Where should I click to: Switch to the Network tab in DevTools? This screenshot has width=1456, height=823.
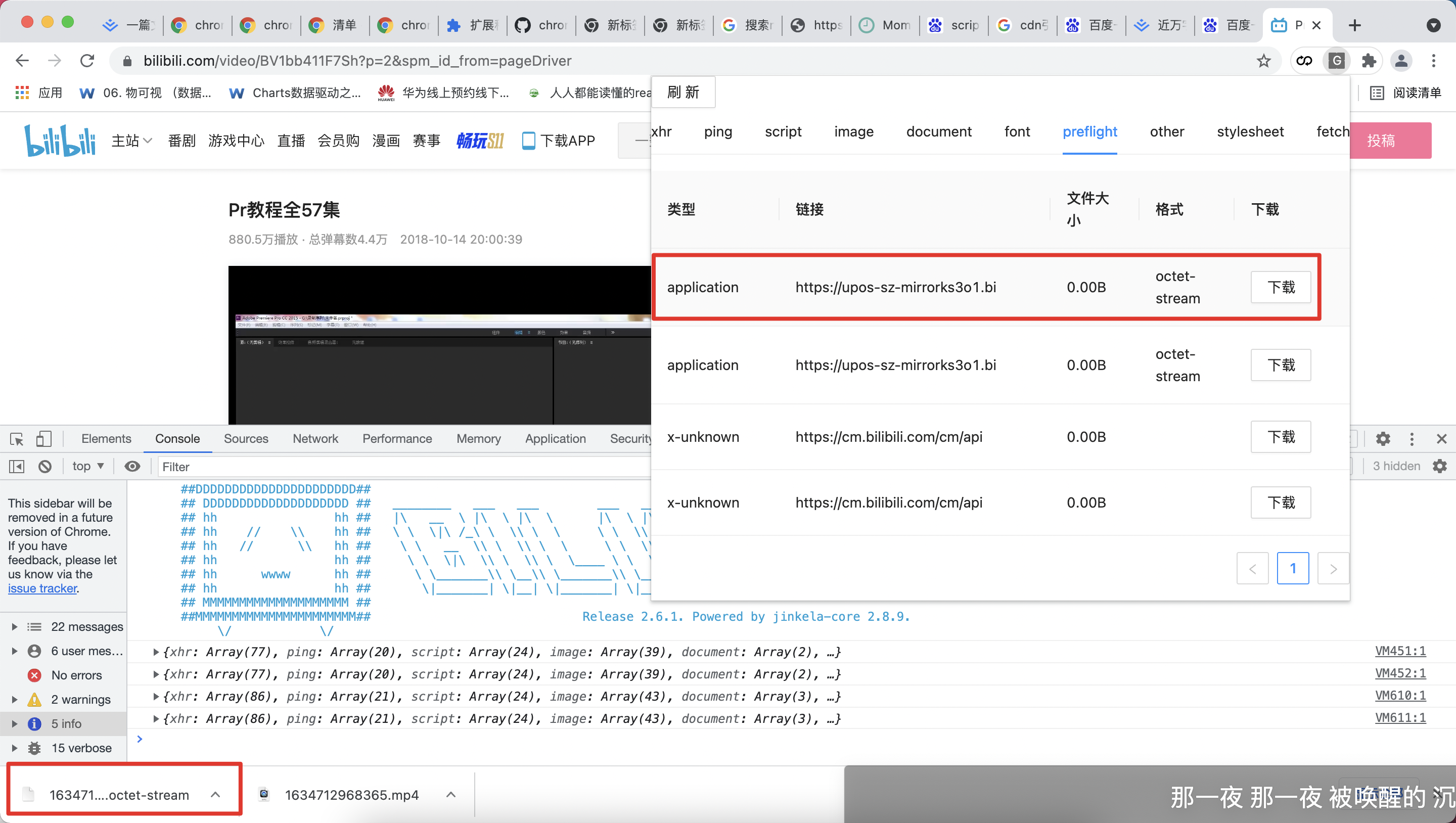[315, 439]
